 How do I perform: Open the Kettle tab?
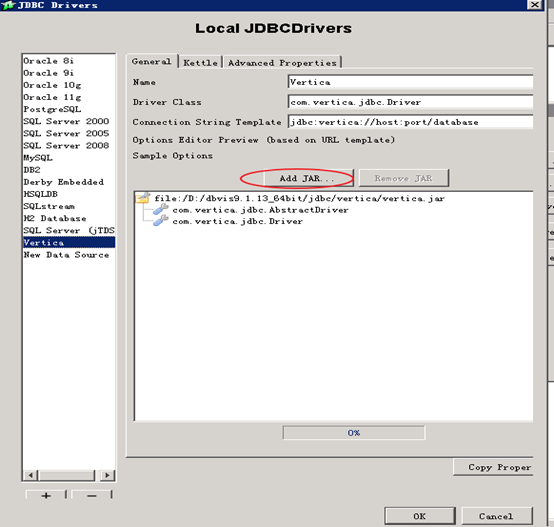[x=200, y=63]
